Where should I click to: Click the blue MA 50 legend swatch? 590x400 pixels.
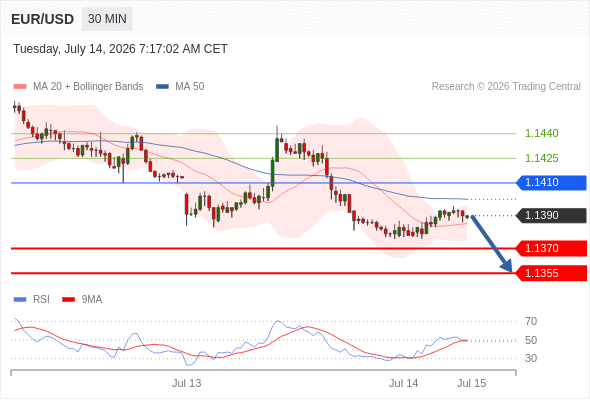[x=162, y=87]
